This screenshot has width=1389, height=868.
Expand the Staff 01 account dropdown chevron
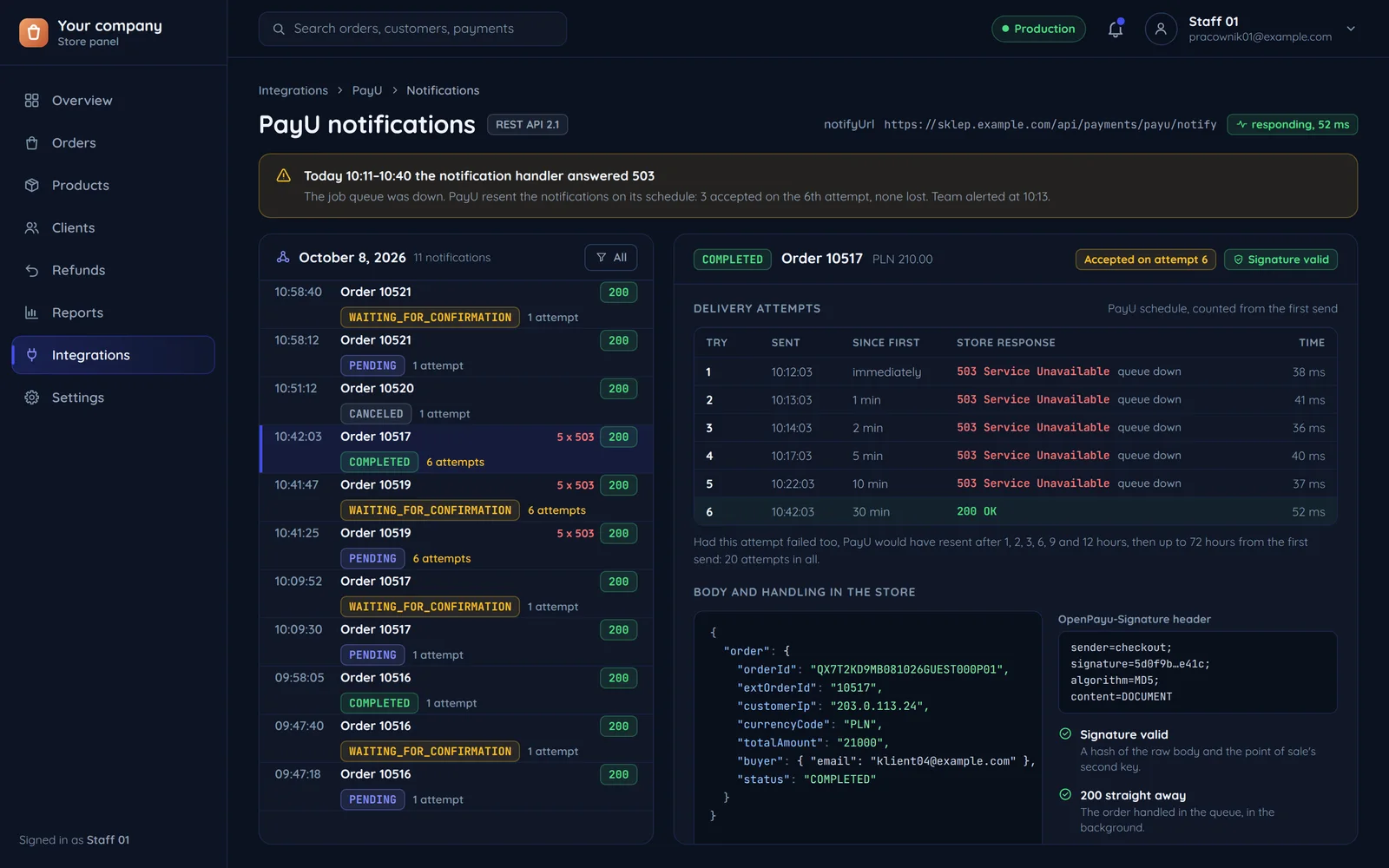[x=1351, y=29]
